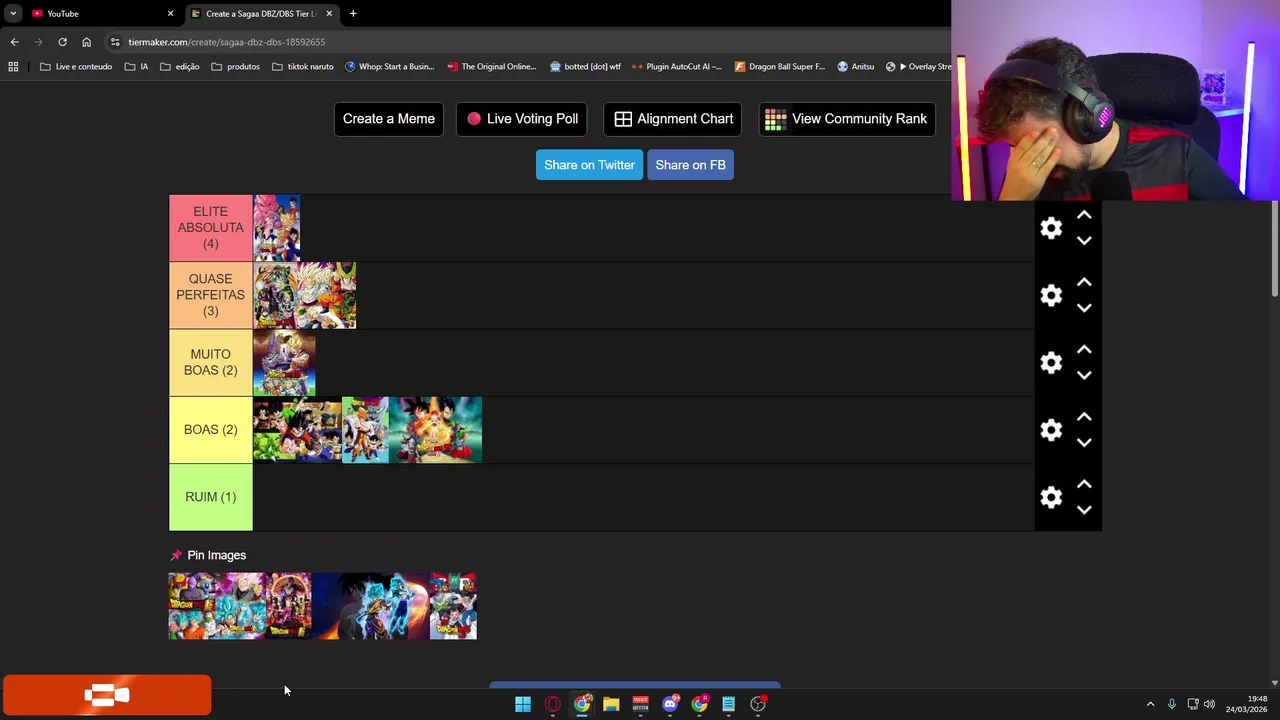Move QUASE PERFEITAS row down

pos(1084,308)
